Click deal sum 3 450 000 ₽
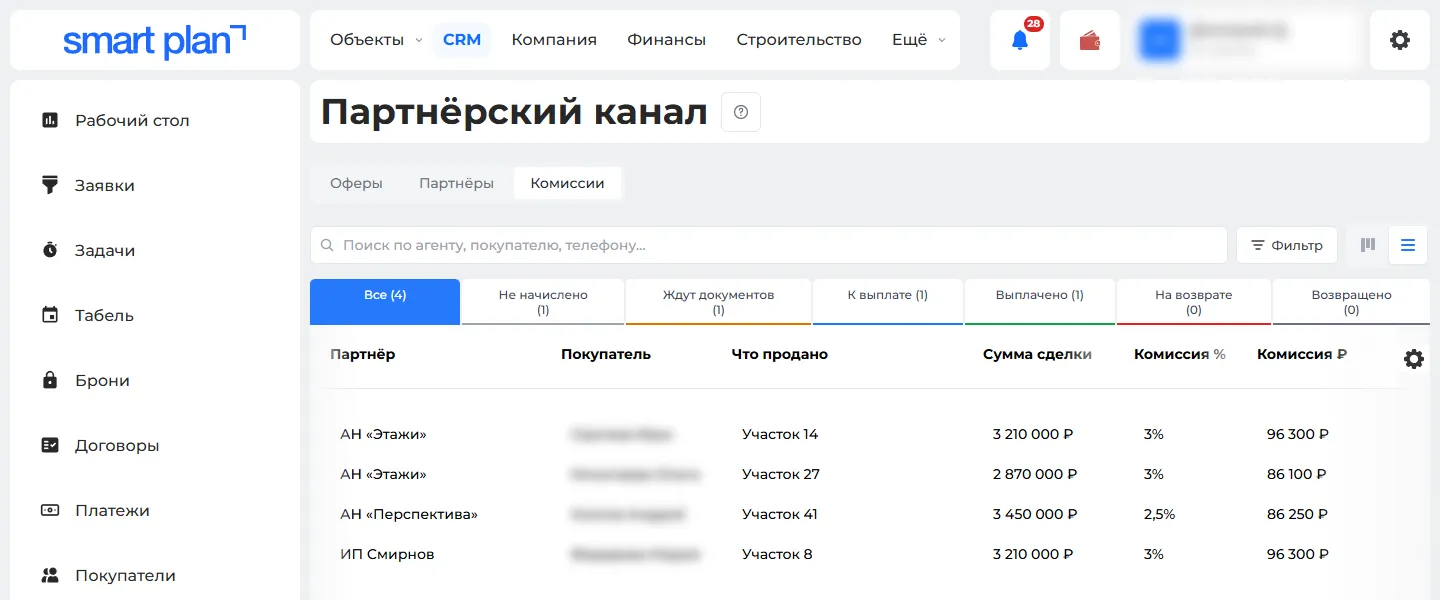Viewport: 1440px width, 600px height. [1035, 514]
